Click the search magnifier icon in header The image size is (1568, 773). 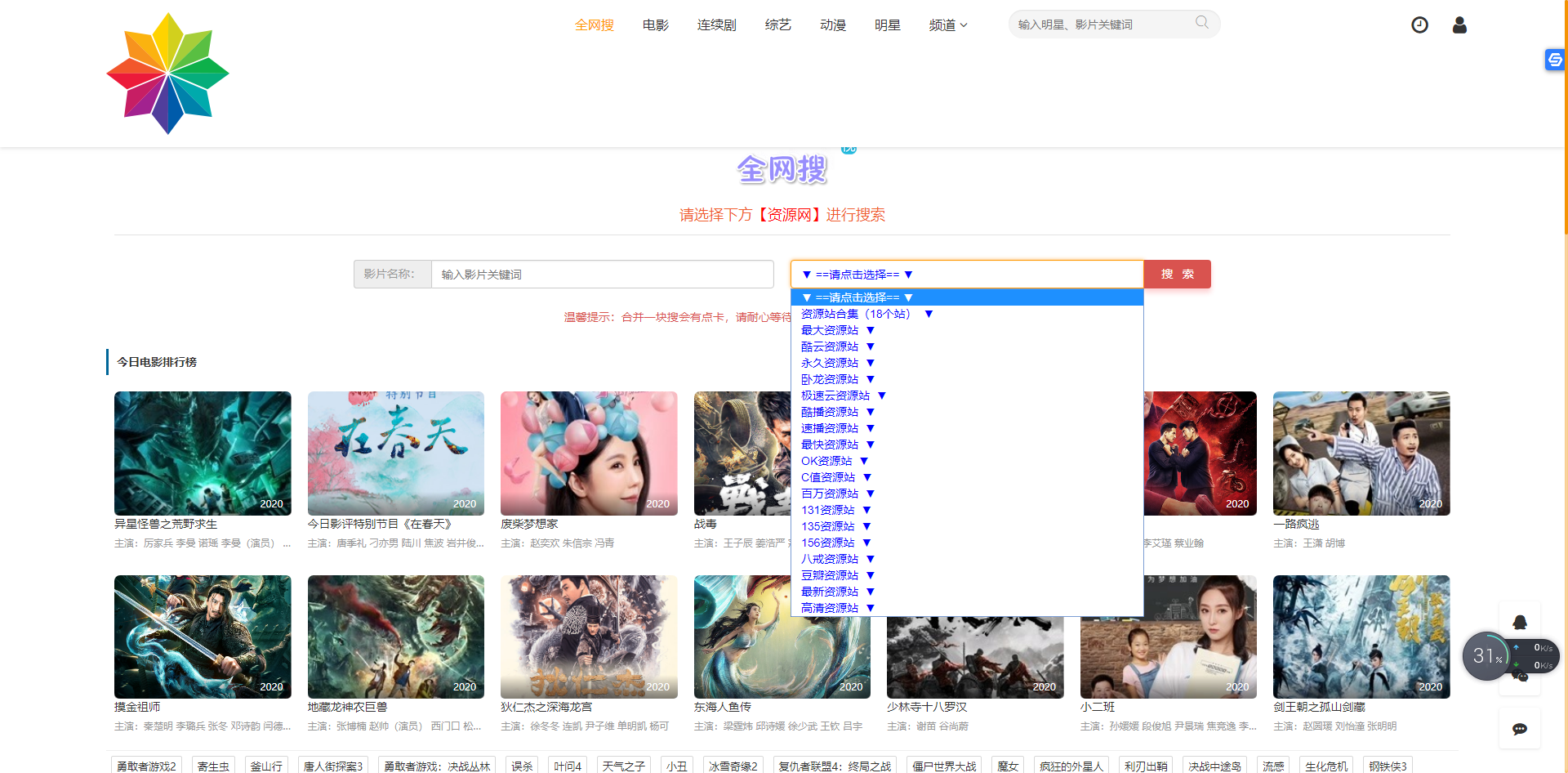(1201, 23)
